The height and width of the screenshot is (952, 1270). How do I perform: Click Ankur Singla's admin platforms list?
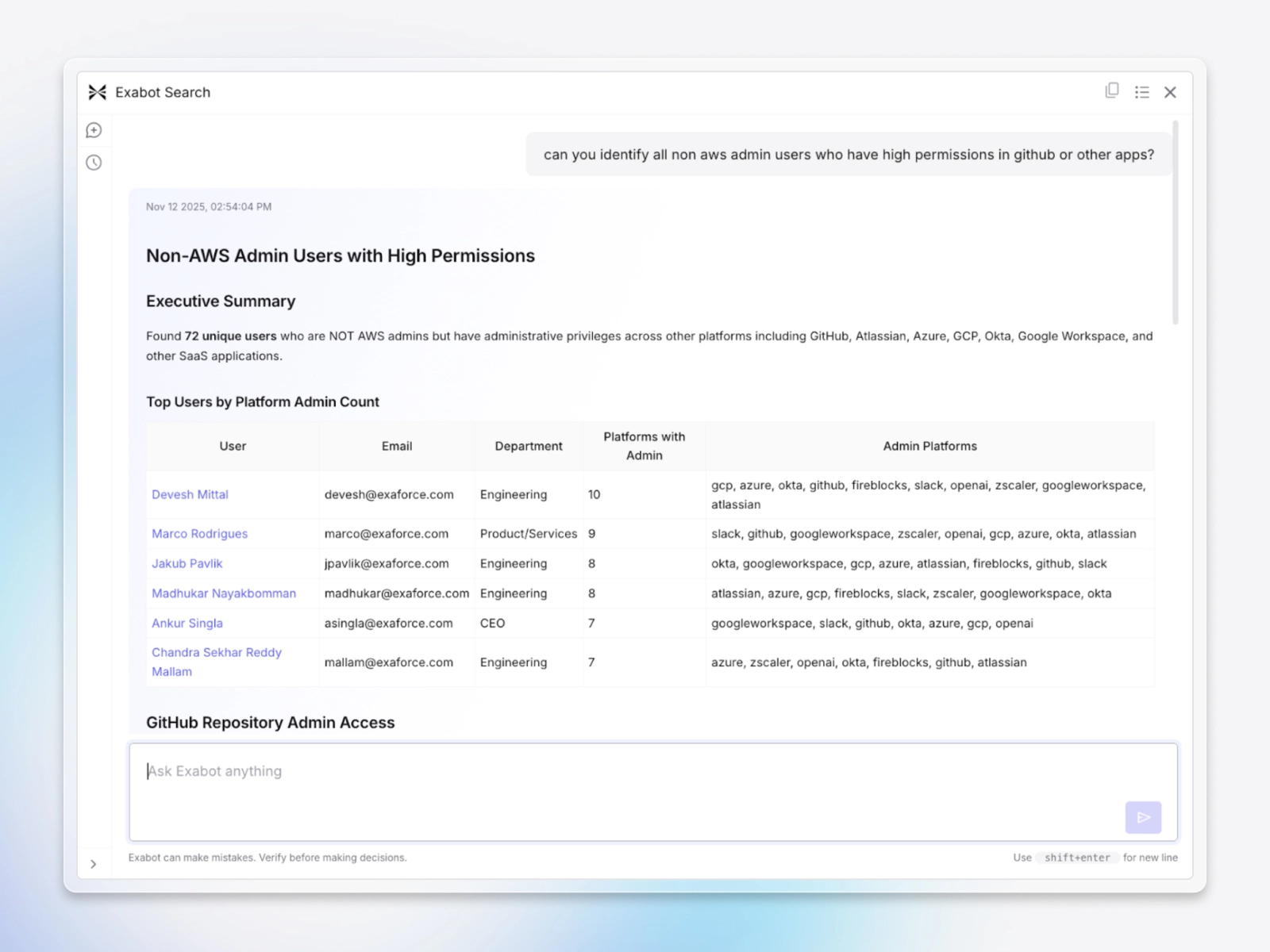(872, 624)
